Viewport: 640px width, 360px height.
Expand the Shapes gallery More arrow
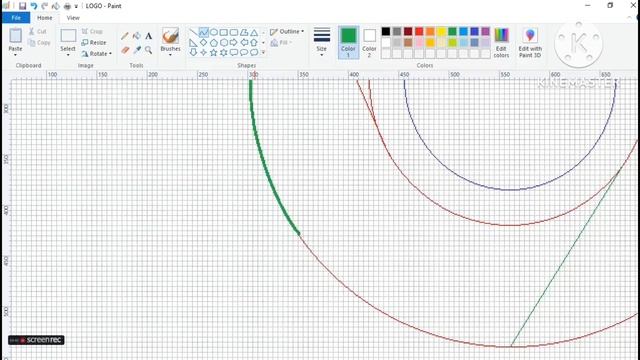coord(263,52)
